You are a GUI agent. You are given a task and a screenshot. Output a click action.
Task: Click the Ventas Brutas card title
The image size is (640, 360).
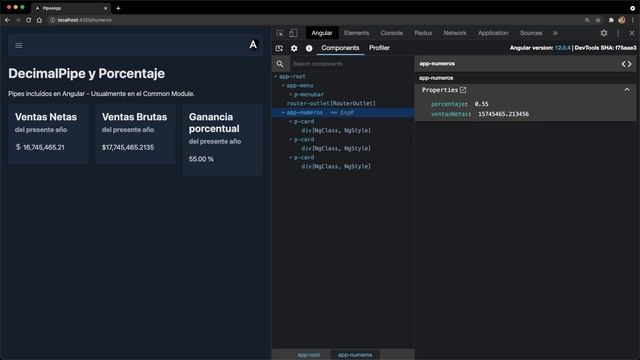[134, 117]
